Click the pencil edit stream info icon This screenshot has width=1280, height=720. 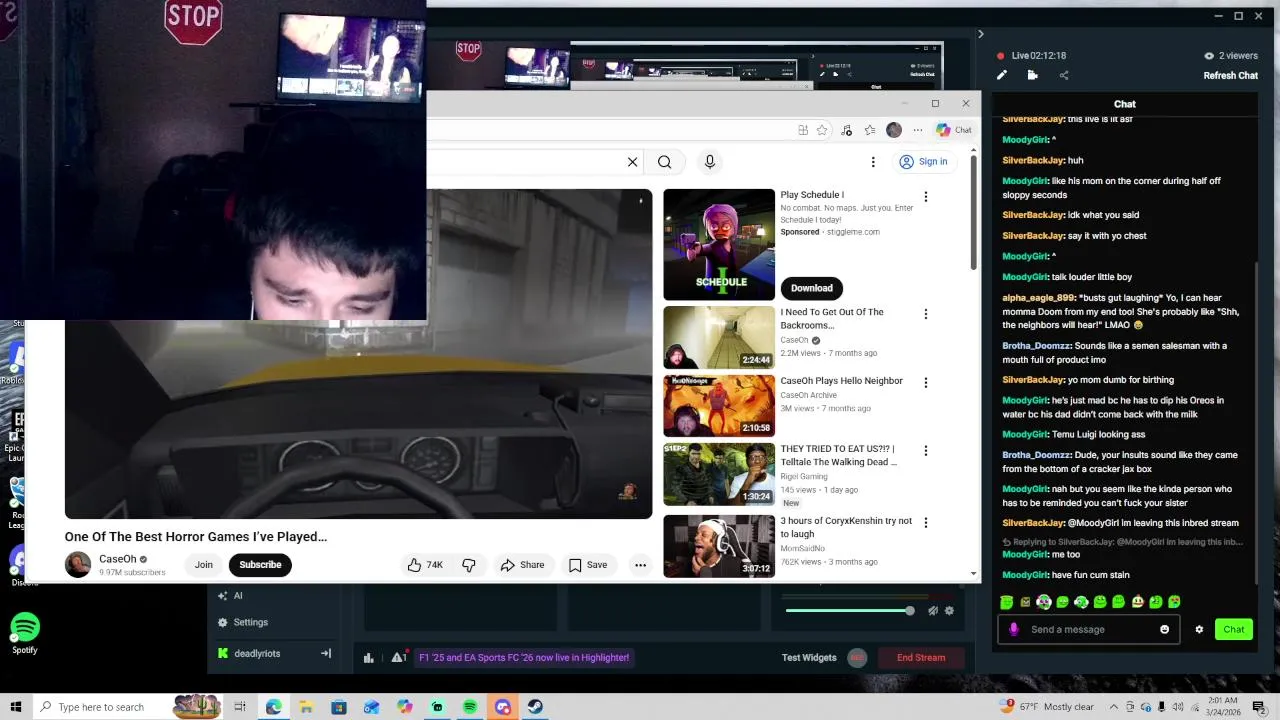(1002, 75)
